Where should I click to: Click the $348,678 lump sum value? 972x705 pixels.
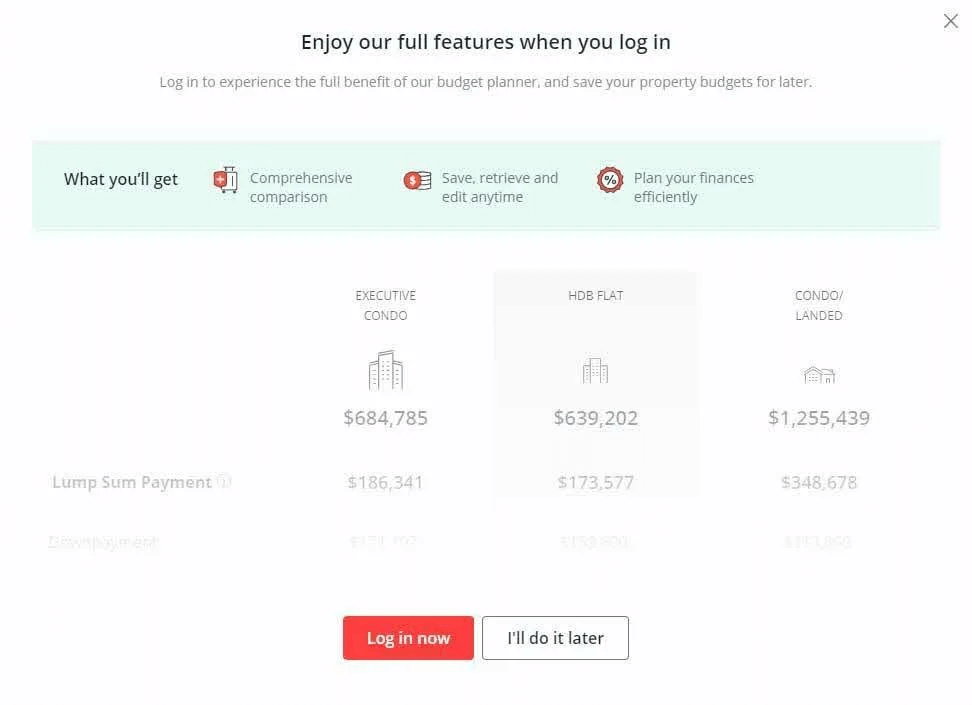tap(819, 482)
